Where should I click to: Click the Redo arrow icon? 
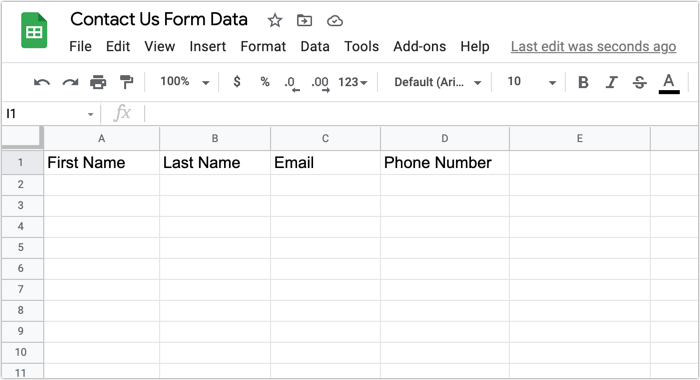click(70, 82)
